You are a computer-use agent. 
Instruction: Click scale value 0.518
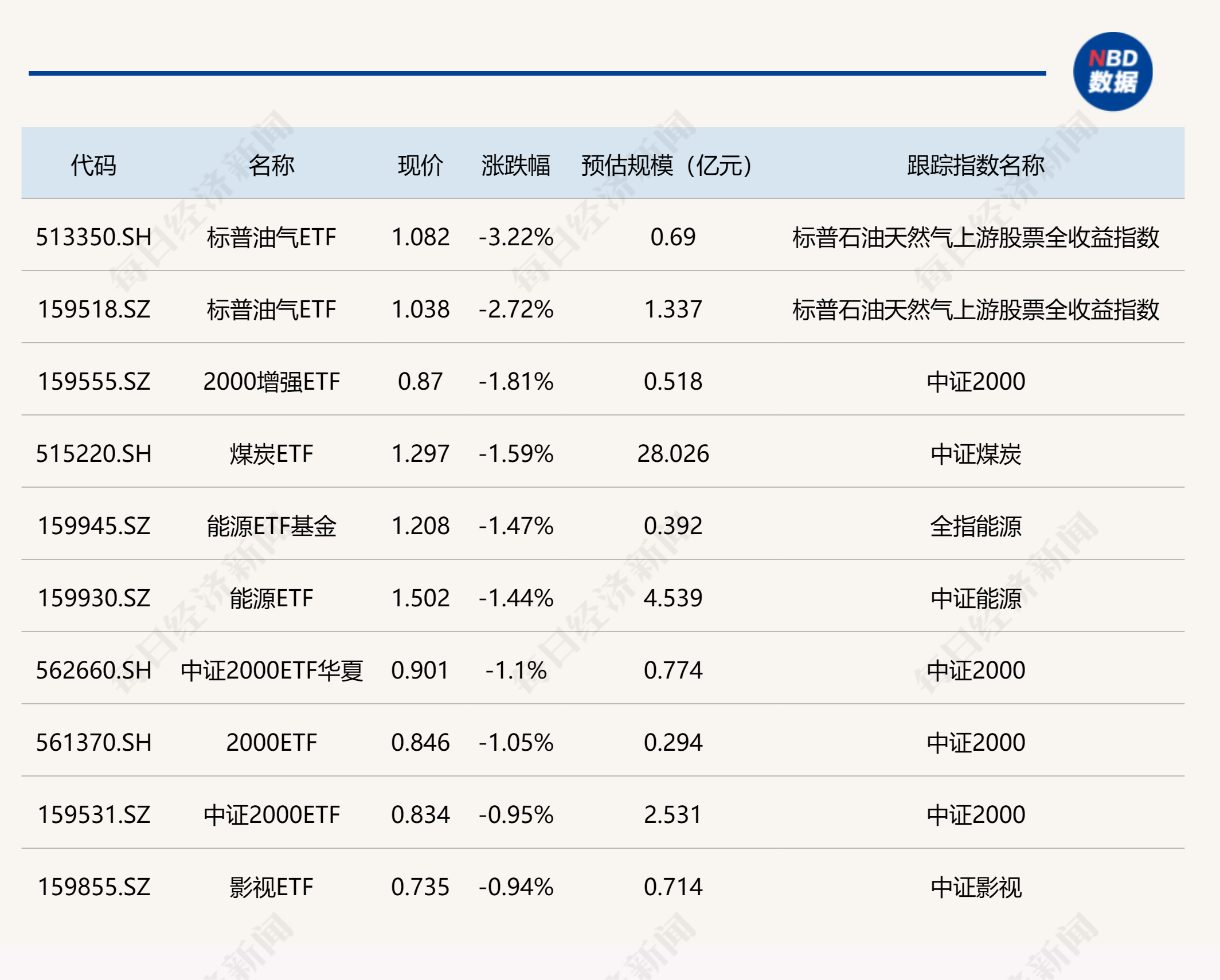tap(672, 382)
